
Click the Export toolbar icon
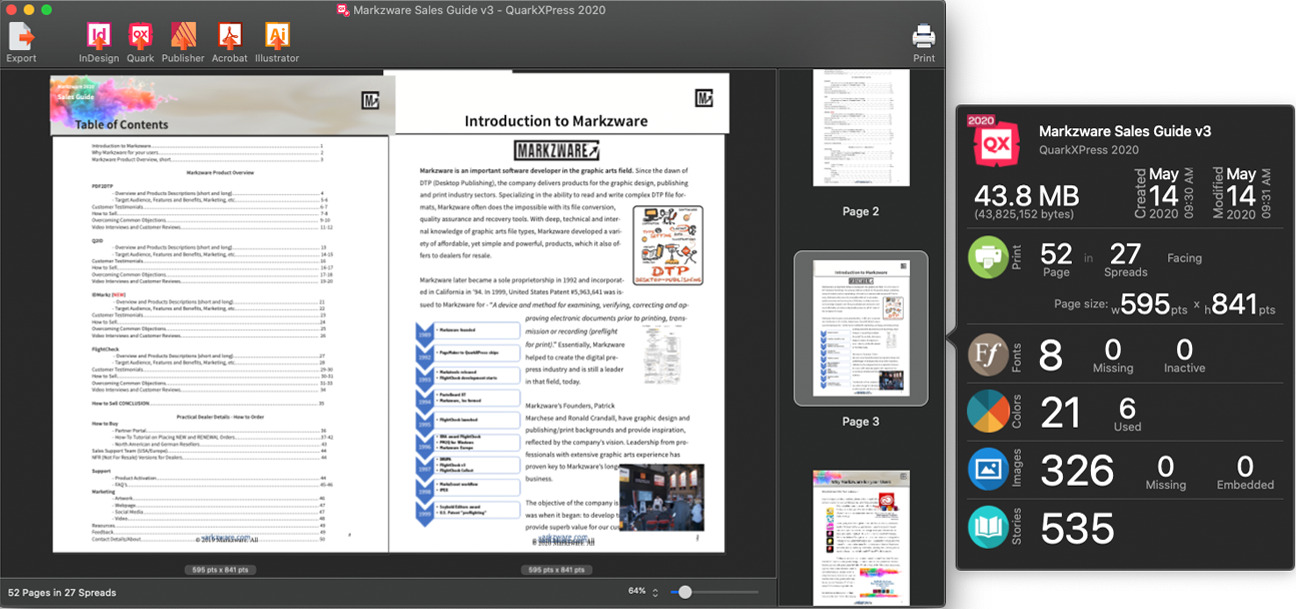point(21,37)
